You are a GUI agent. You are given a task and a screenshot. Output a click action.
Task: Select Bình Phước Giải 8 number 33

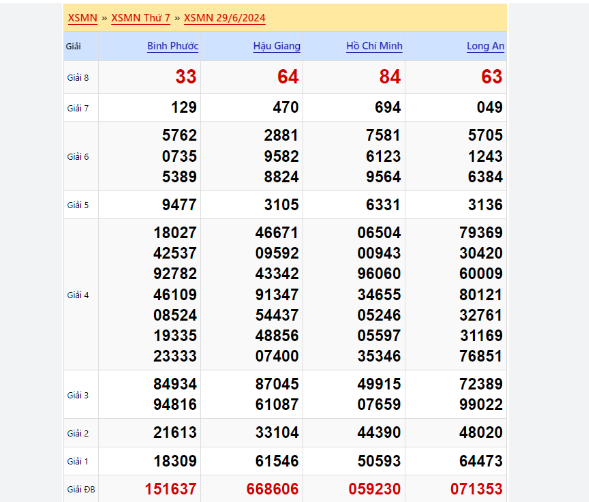(x=186, y=77)
